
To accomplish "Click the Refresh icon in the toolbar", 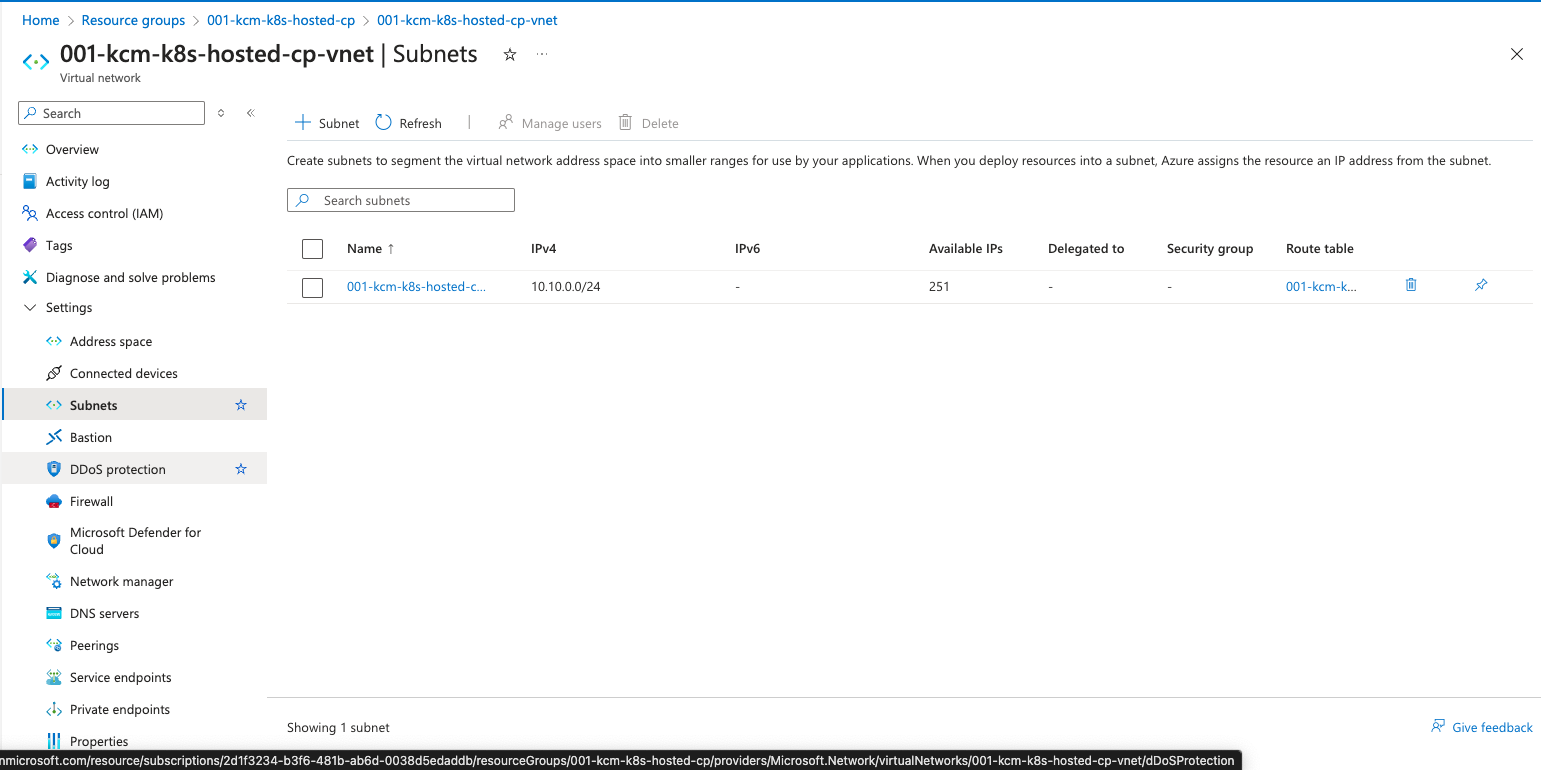I will click(384, 123).
